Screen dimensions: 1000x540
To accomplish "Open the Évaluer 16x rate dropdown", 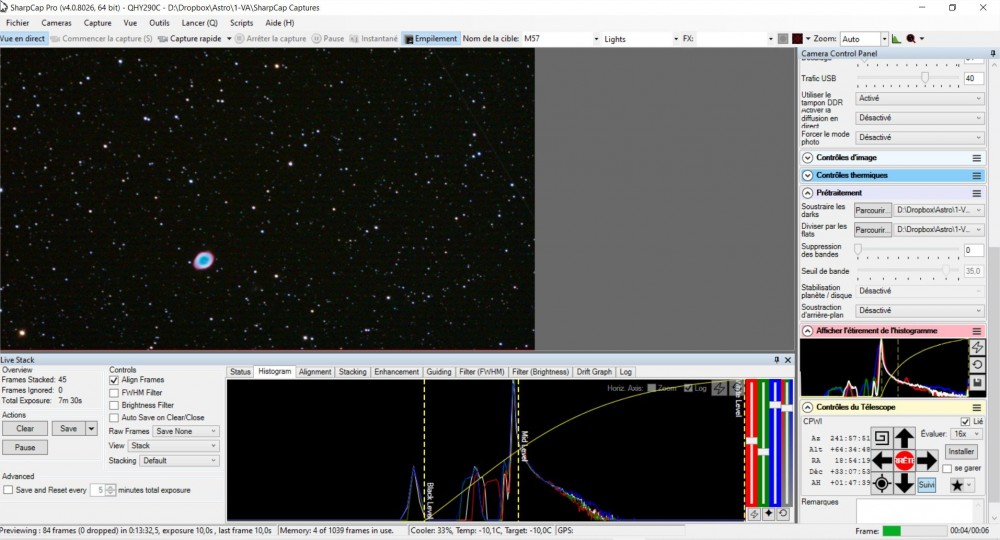I will 967,434.
